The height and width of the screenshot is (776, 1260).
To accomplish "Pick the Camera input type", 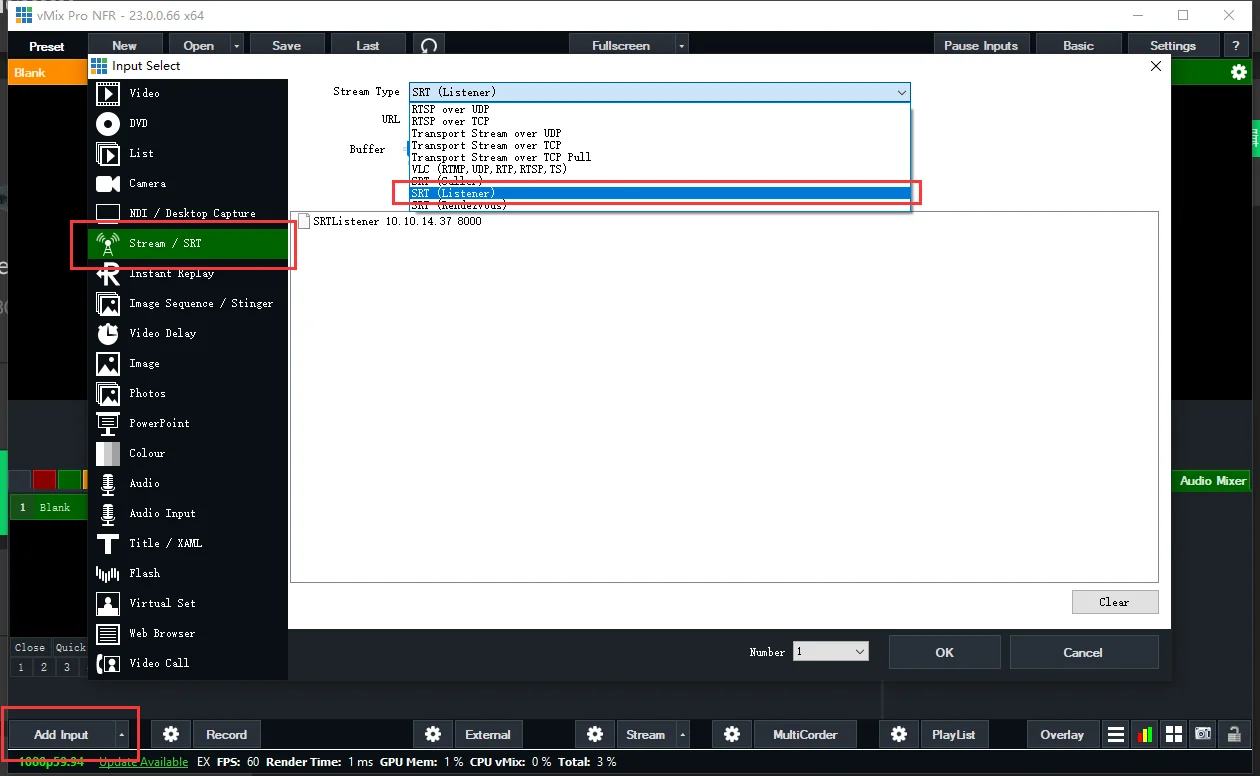I will [188, 183].
